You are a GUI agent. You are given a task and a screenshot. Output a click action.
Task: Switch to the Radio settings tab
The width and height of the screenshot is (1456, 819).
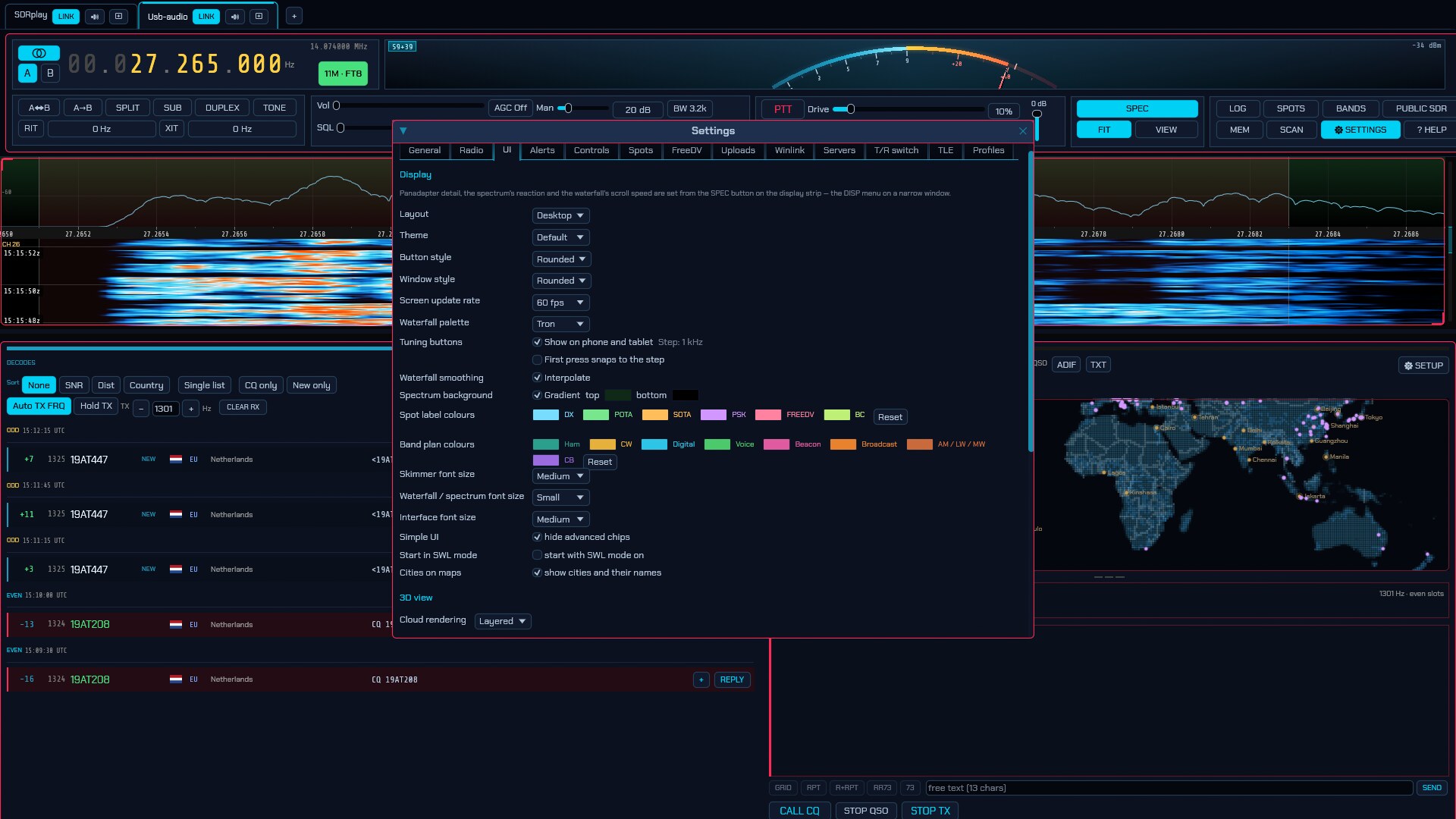(x=471, y=151)
